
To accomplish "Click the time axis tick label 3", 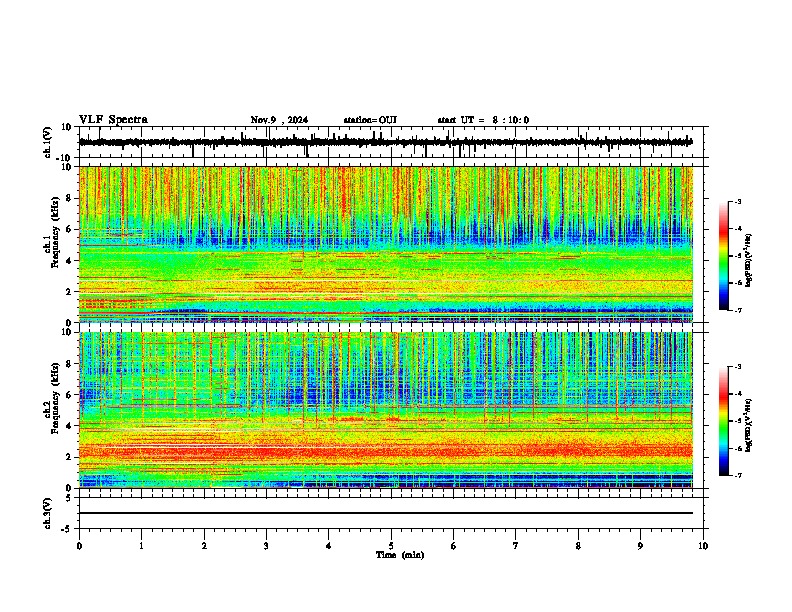I will tap(266, 546).
